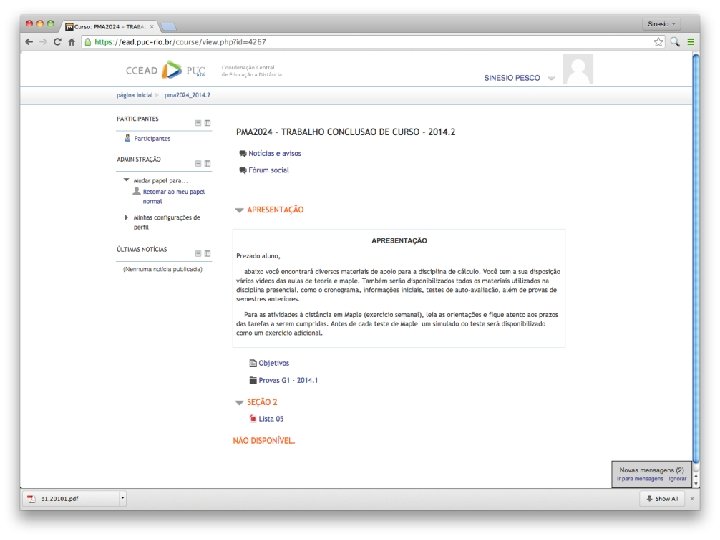Viewport: 720px width, 540px height.
Task: Select the Prezado aluno greeting text
Action: [258, 256]
